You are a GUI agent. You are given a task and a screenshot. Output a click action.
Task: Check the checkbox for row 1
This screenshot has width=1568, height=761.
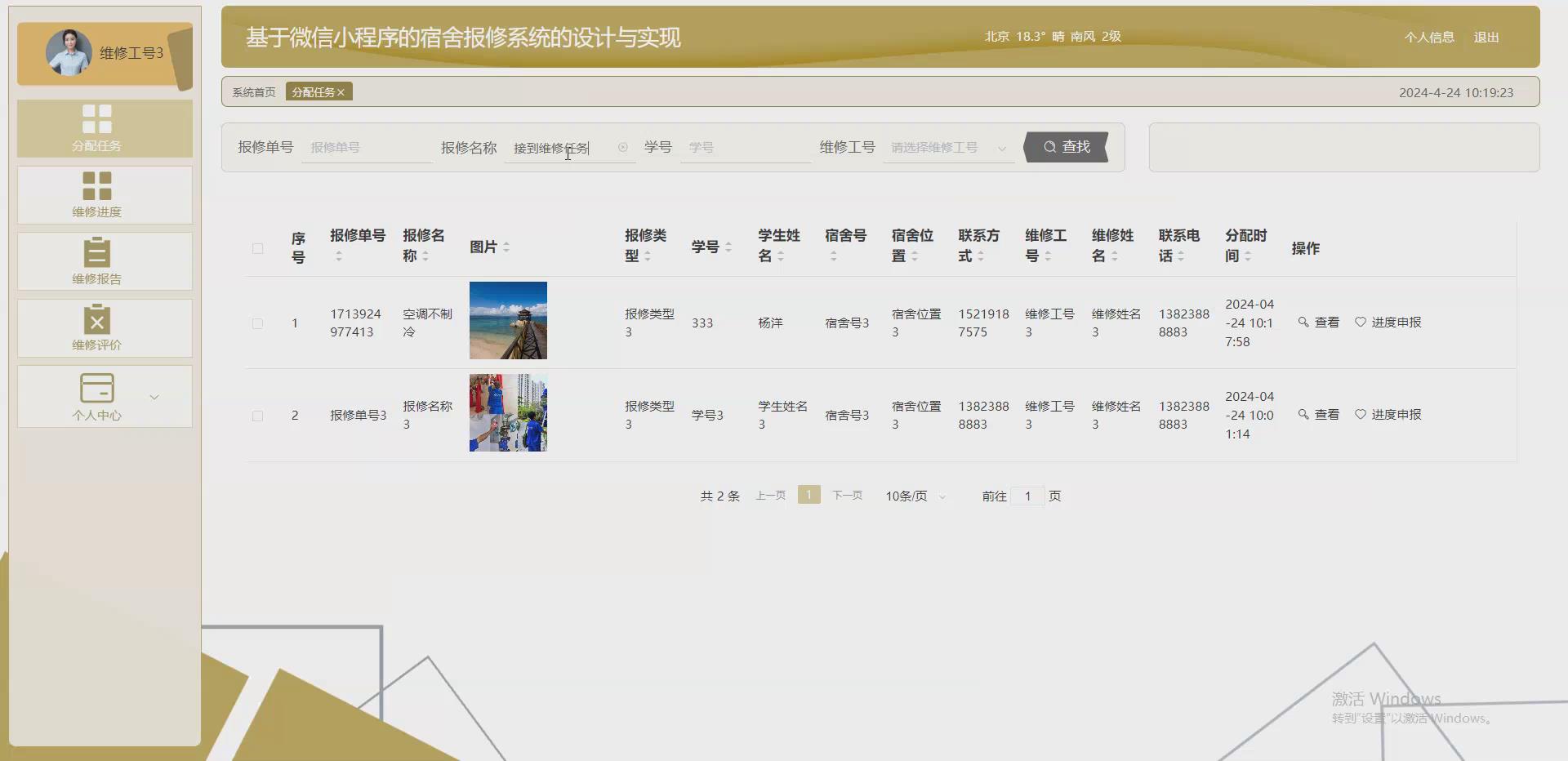pyautogui.click(x=257, y=323)
